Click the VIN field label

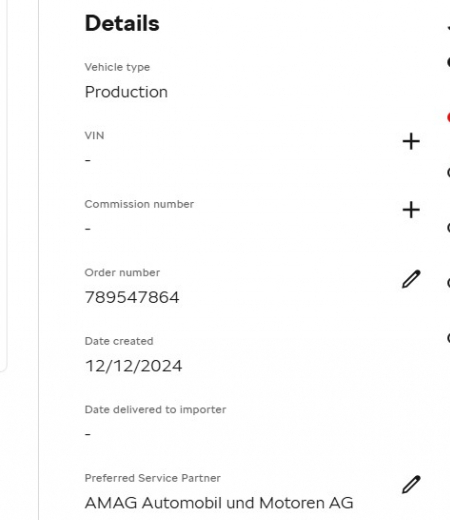click(94, 136)
